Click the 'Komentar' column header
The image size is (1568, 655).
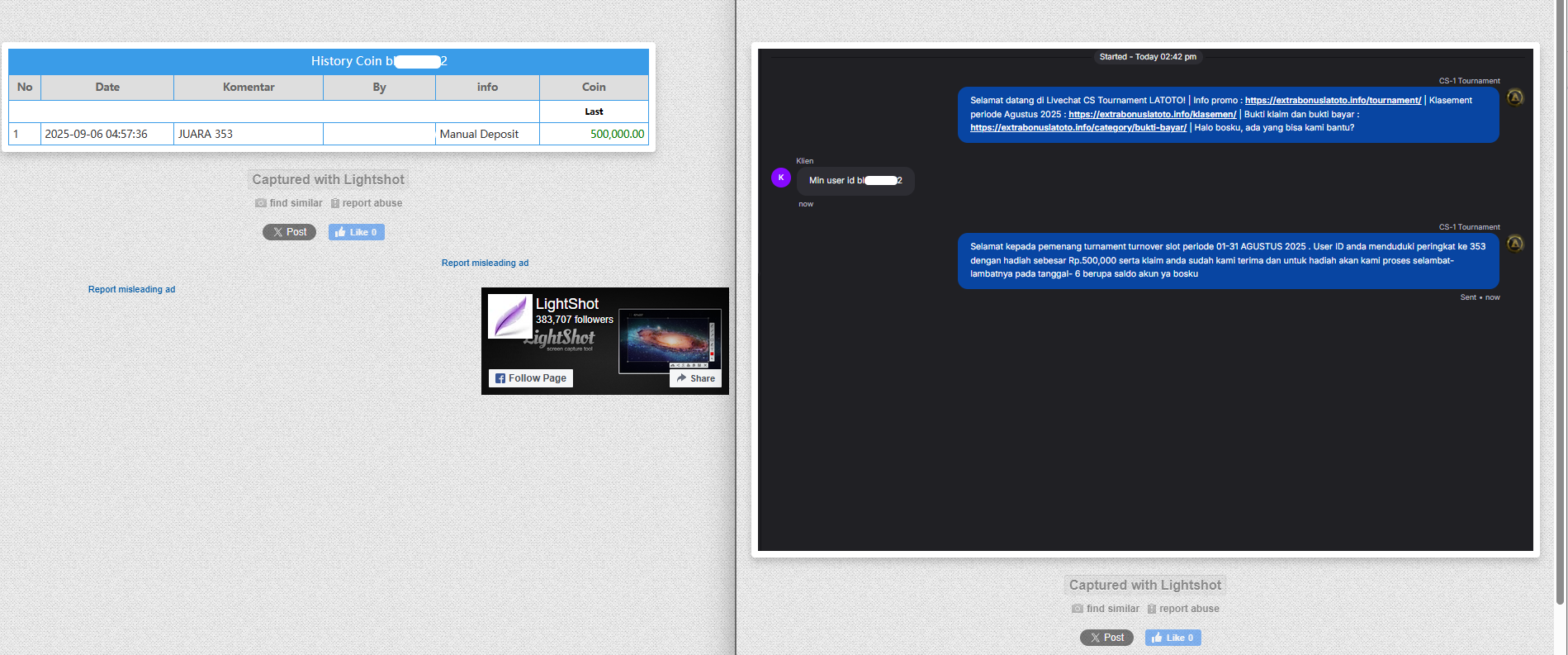pos(249,87)
